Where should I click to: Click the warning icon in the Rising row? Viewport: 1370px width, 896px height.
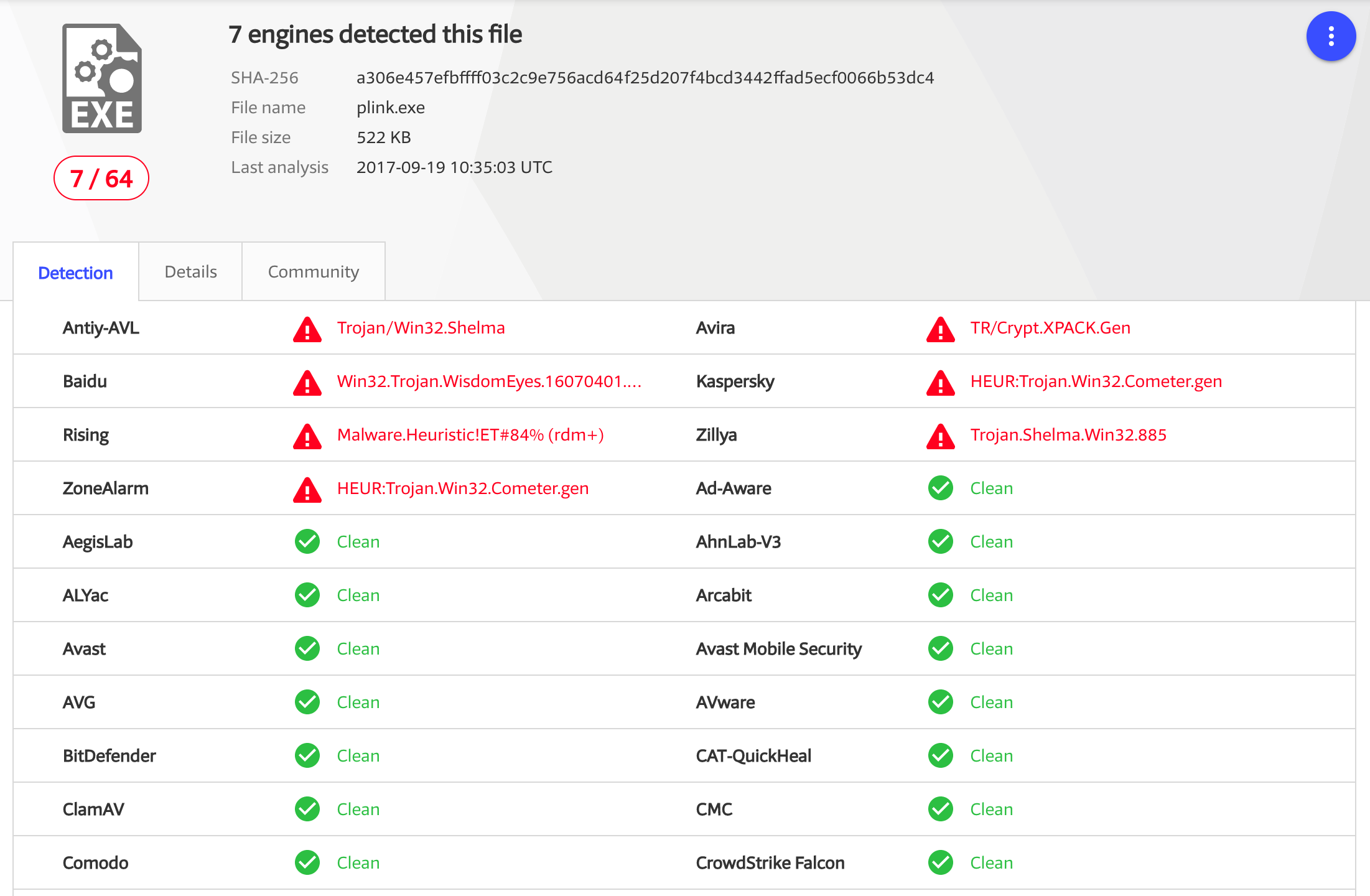tap(307, 436)
